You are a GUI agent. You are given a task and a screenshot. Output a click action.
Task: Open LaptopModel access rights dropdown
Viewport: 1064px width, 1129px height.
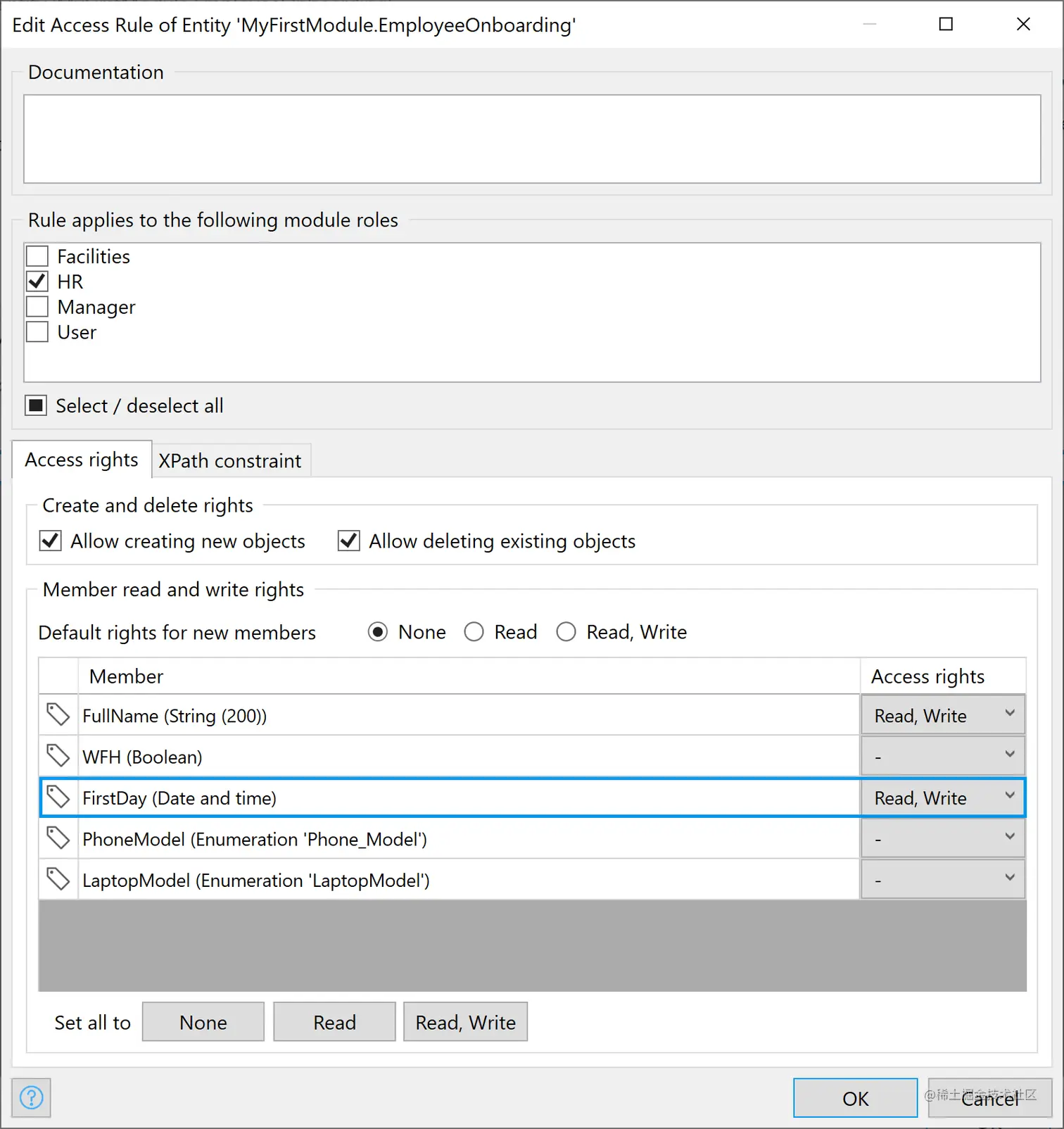point(942,880)
